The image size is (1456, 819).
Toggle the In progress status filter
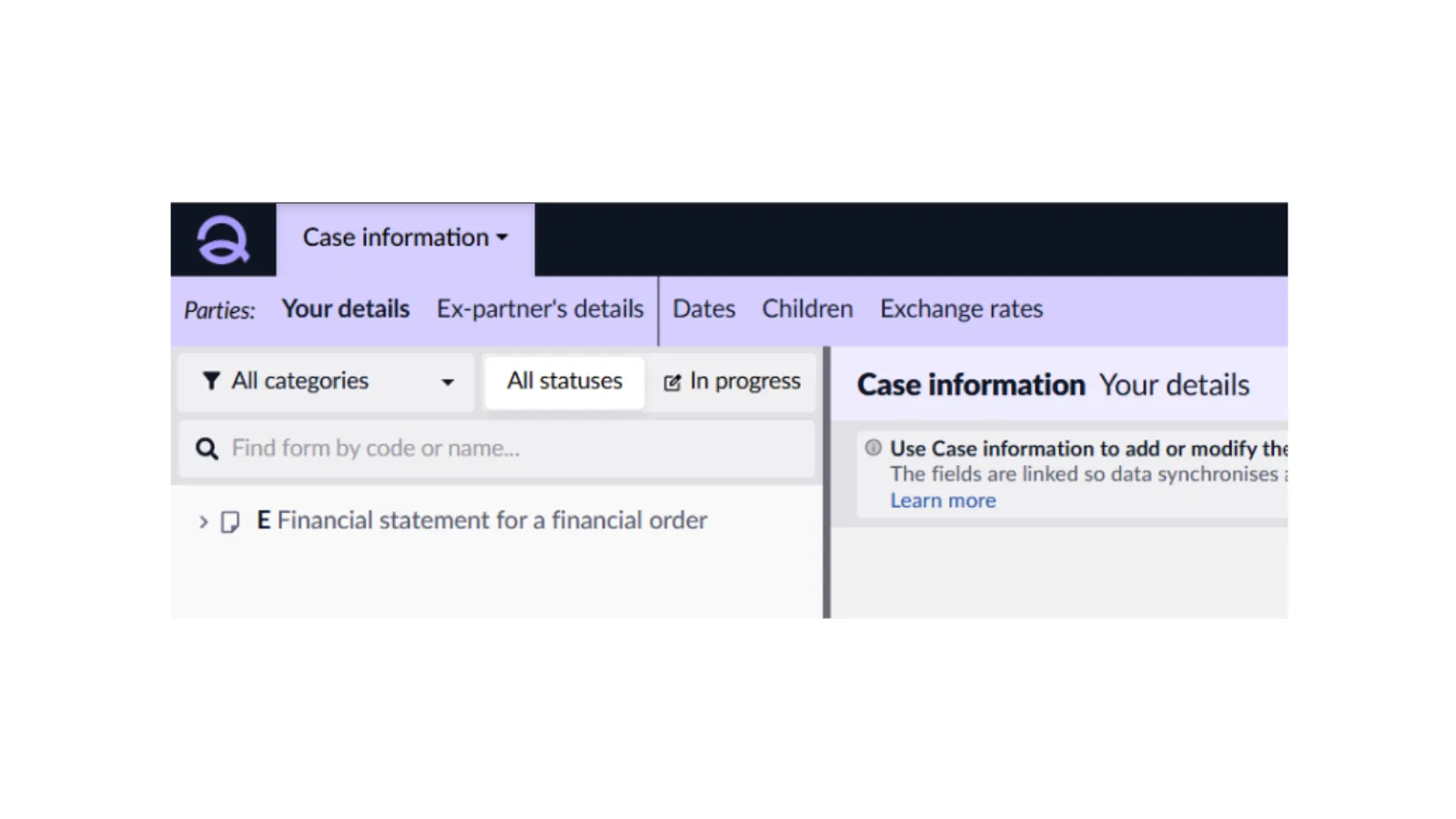[x=733, y=381]
